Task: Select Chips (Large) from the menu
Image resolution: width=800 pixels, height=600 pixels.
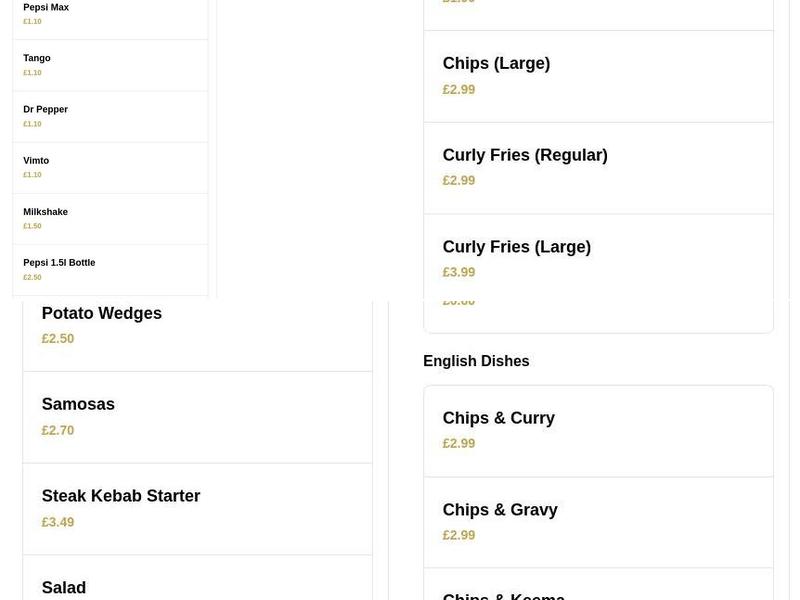Action: click(x=496, y=63)
